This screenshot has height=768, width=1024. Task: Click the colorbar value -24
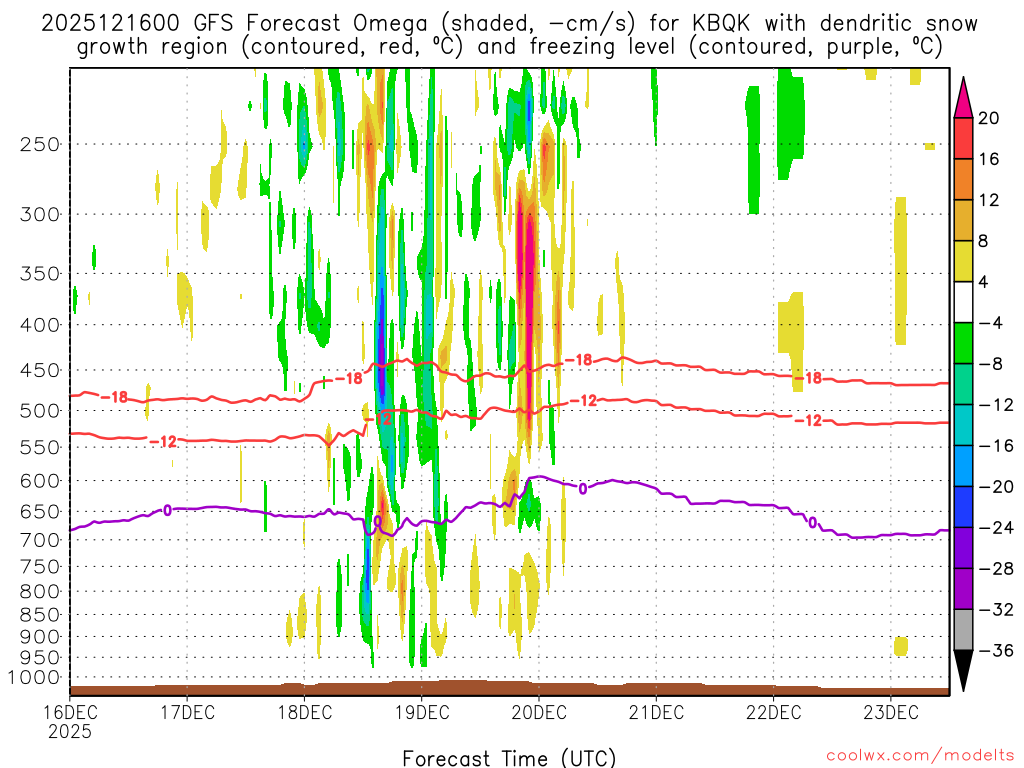pos(996,528)
